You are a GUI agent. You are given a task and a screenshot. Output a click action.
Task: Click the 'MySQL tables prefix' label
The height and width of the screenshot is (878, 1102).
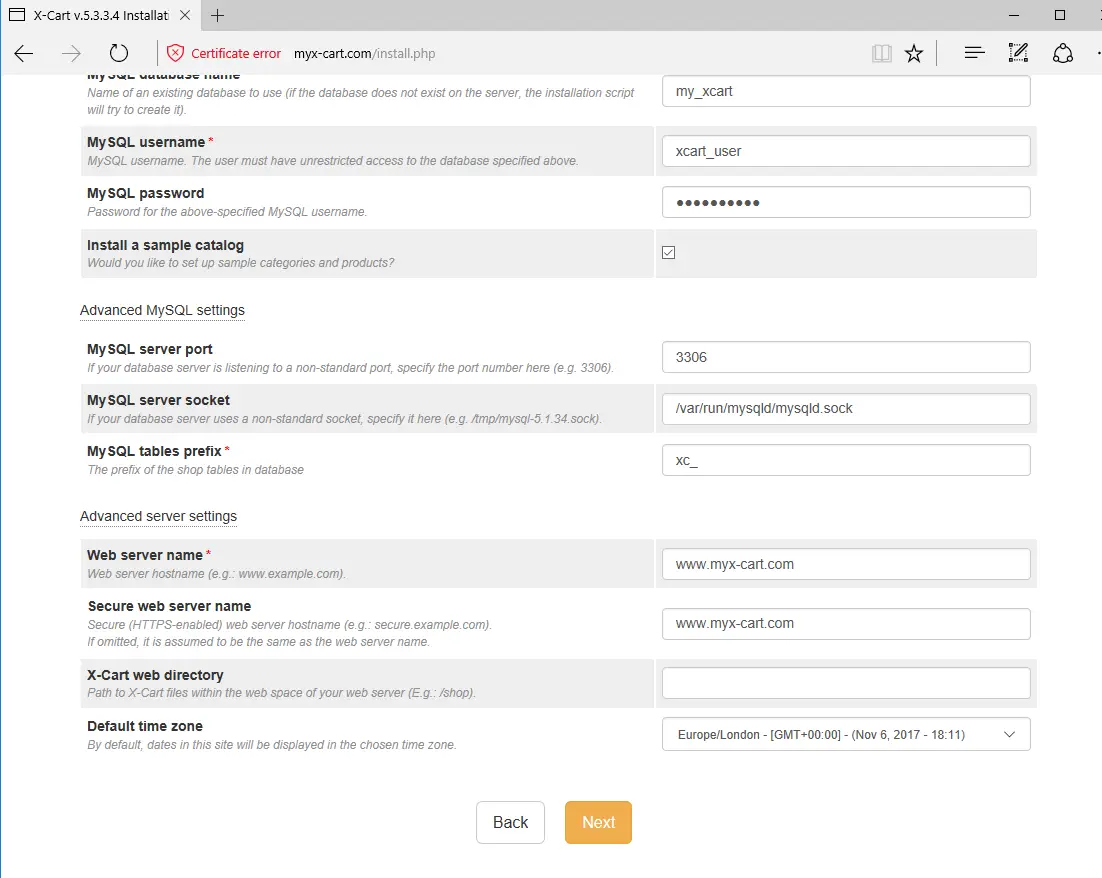click(154, 451)
